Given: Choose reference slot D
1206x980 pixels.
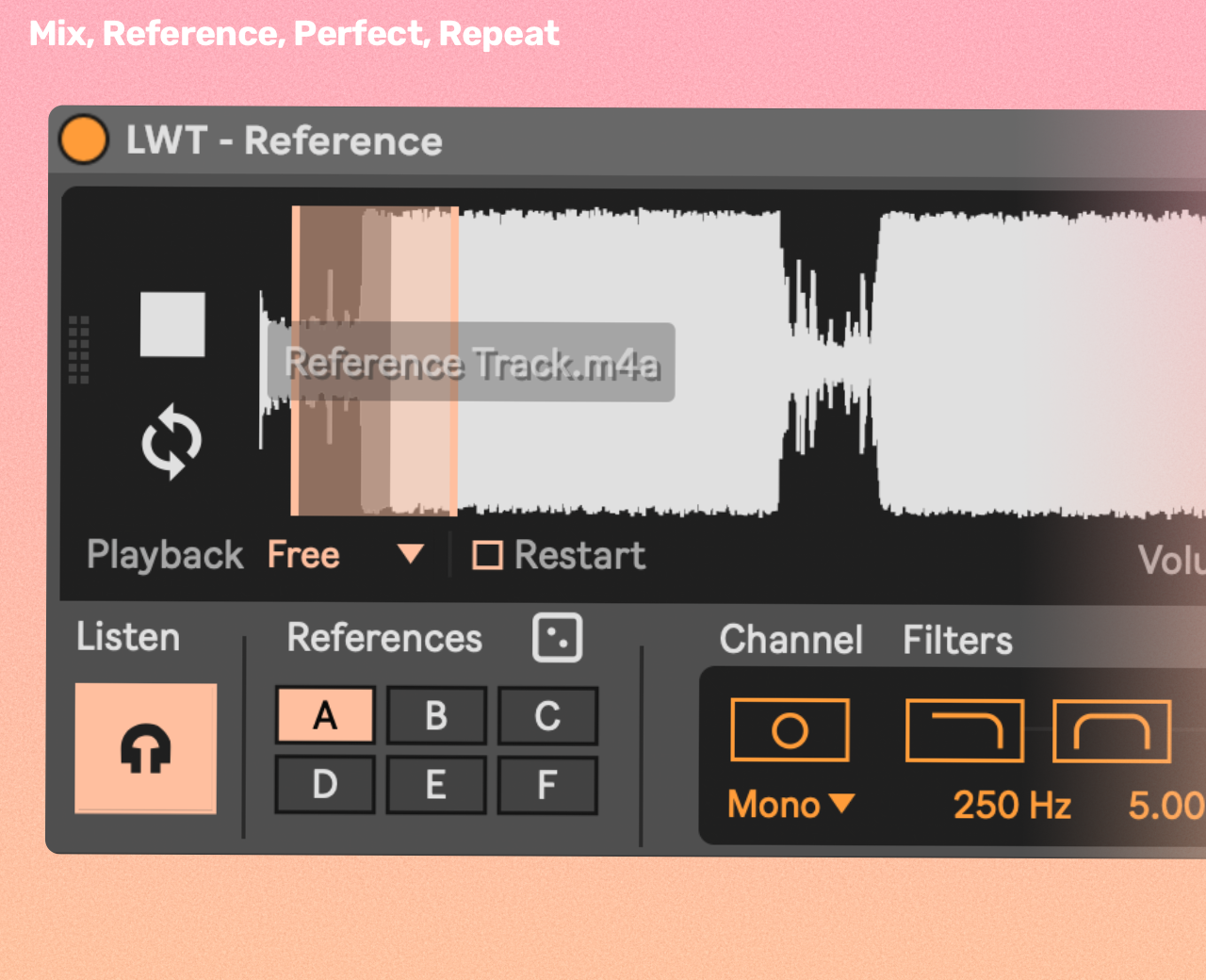Looking at the screenshot, I should (325, 784).
